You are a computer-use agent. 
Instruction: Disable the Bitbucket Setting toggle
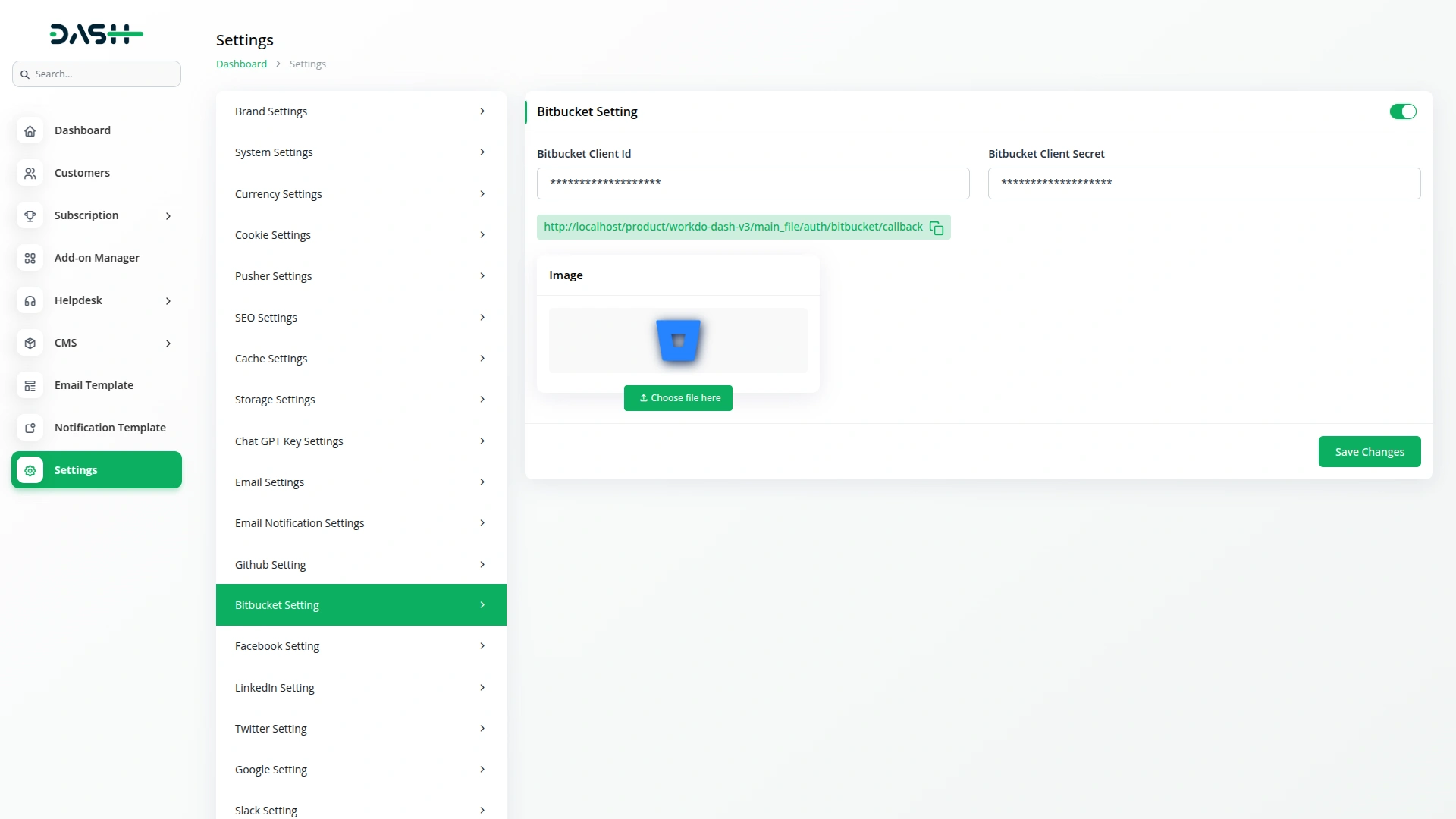[1402, 111]
